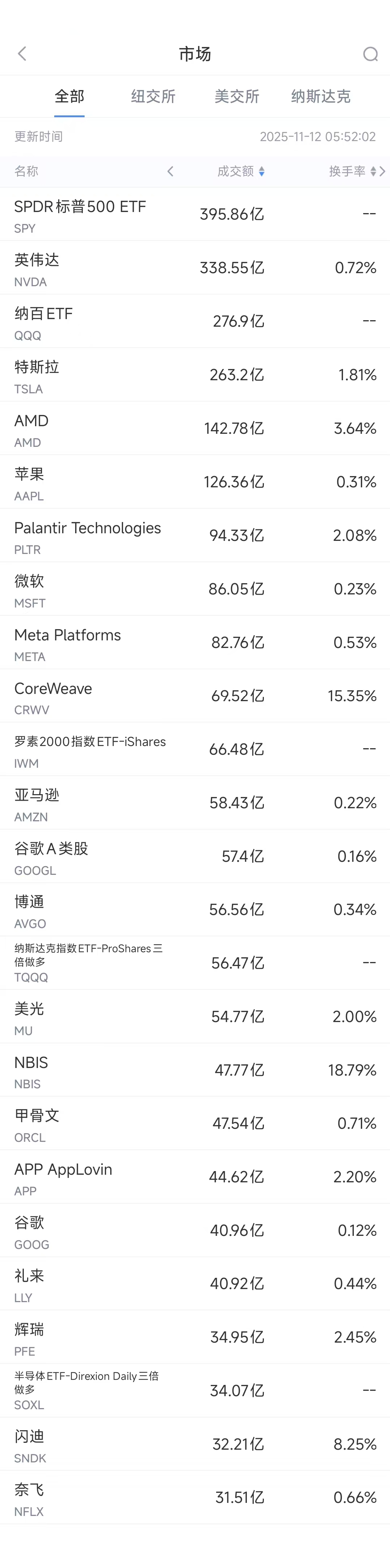Open Palantir Technologies PLTR entry

point(195,536)
